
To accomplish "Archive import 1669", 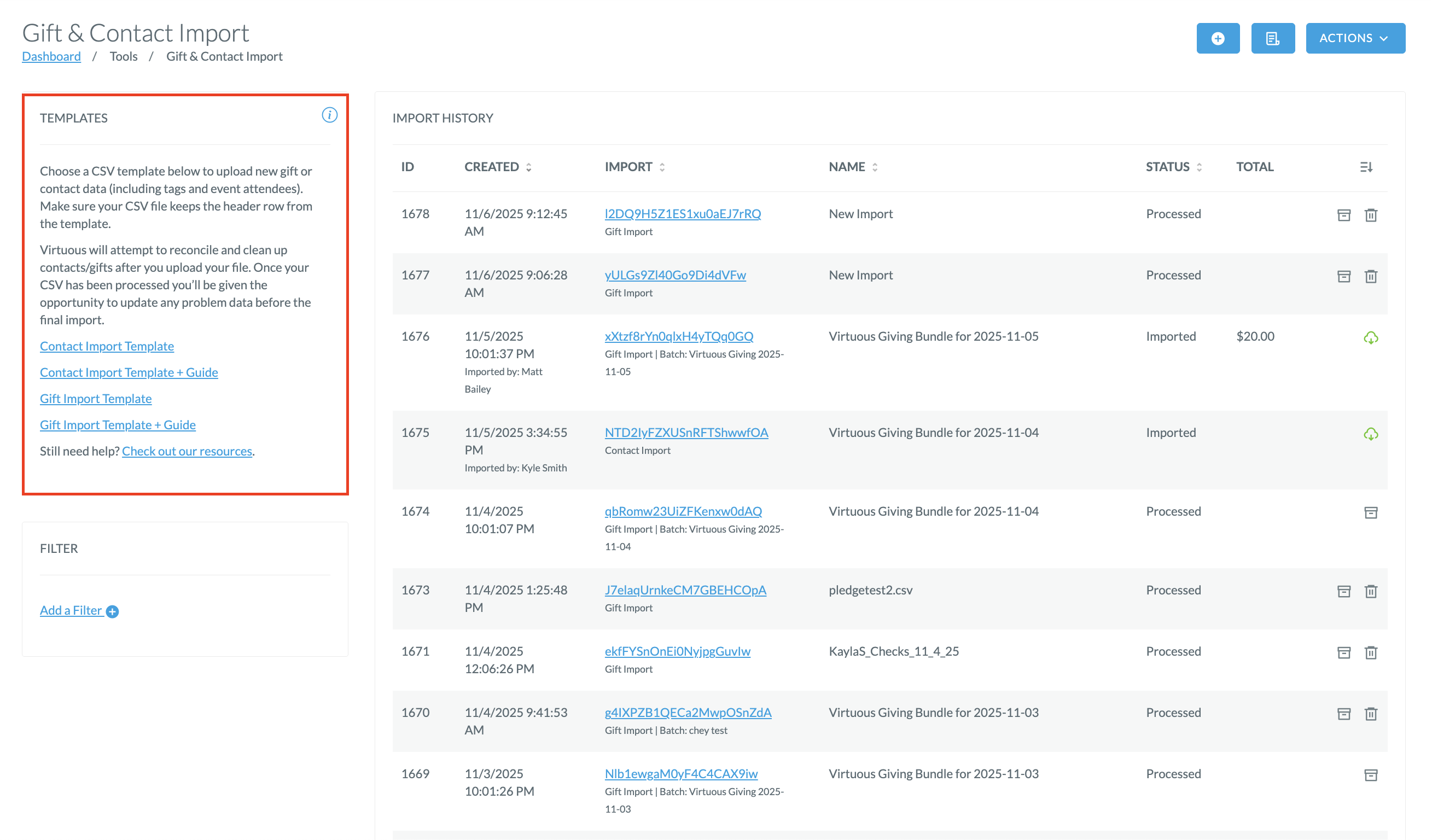I will click(x=1371, y=775).
